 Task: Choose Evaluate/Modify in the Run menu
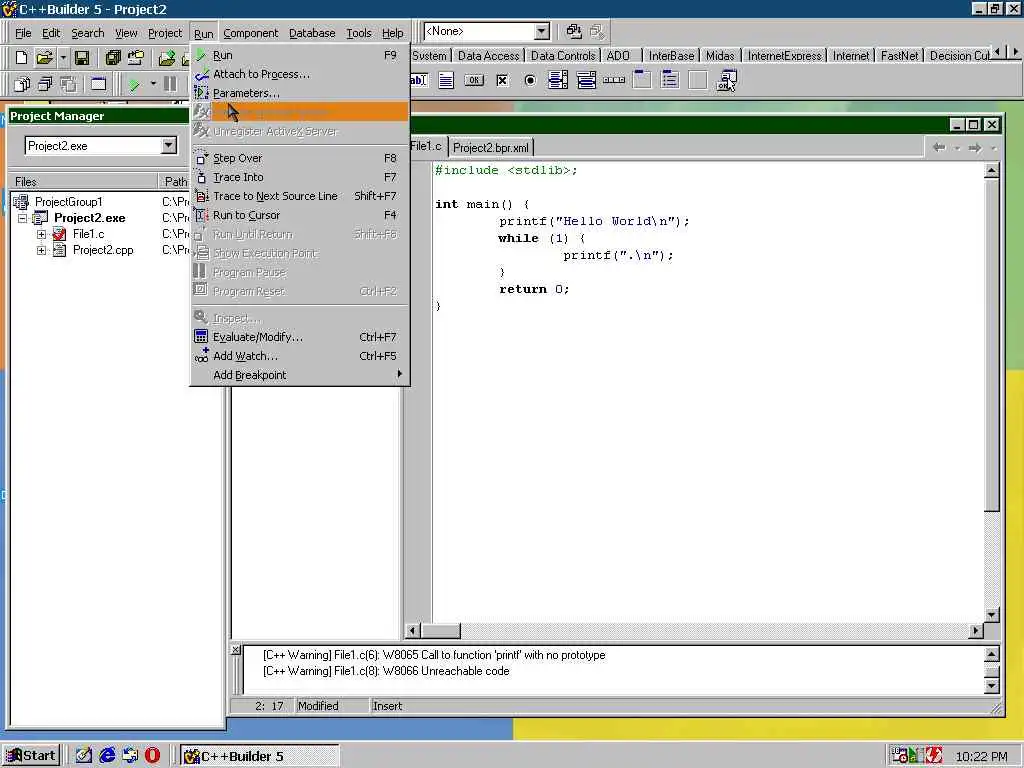click(x=300, y=337)
